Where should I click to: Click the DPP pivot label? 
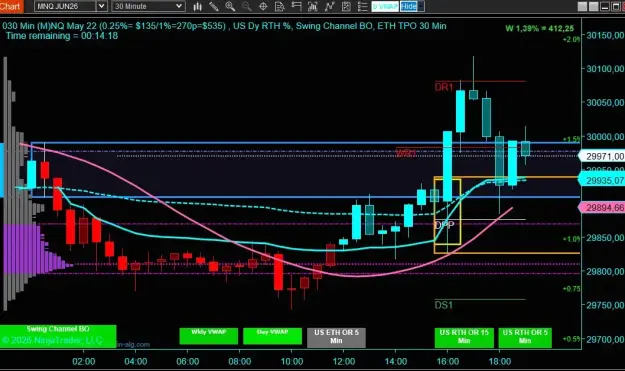pos(444,225)
